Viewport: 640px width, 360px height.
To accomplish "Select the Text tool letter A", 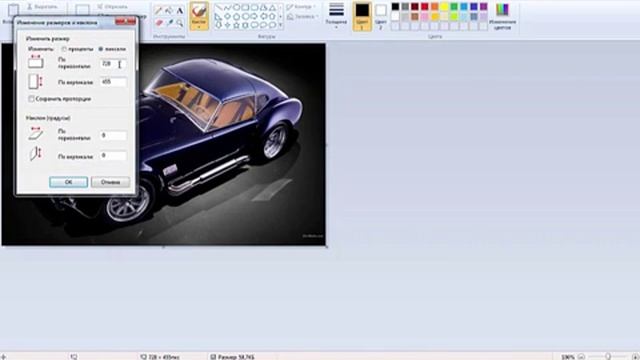I will [180, 11].
